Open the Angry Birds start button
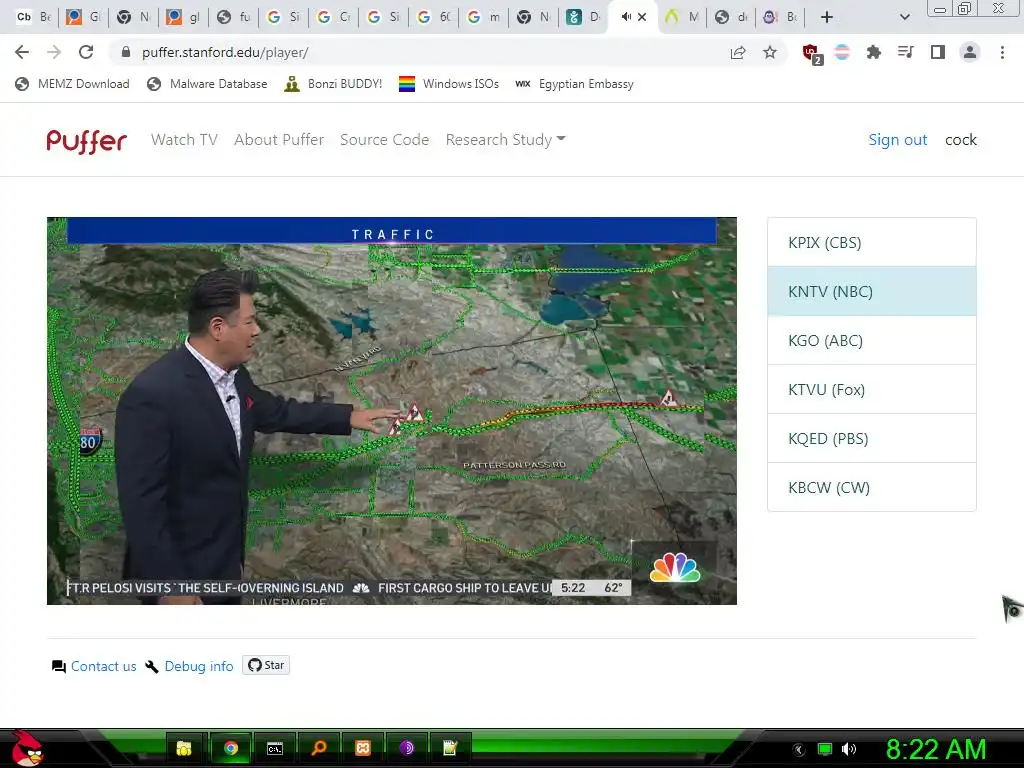Image resolution: width=1024 pixels, height=768 pixels. tap(26, 748)
